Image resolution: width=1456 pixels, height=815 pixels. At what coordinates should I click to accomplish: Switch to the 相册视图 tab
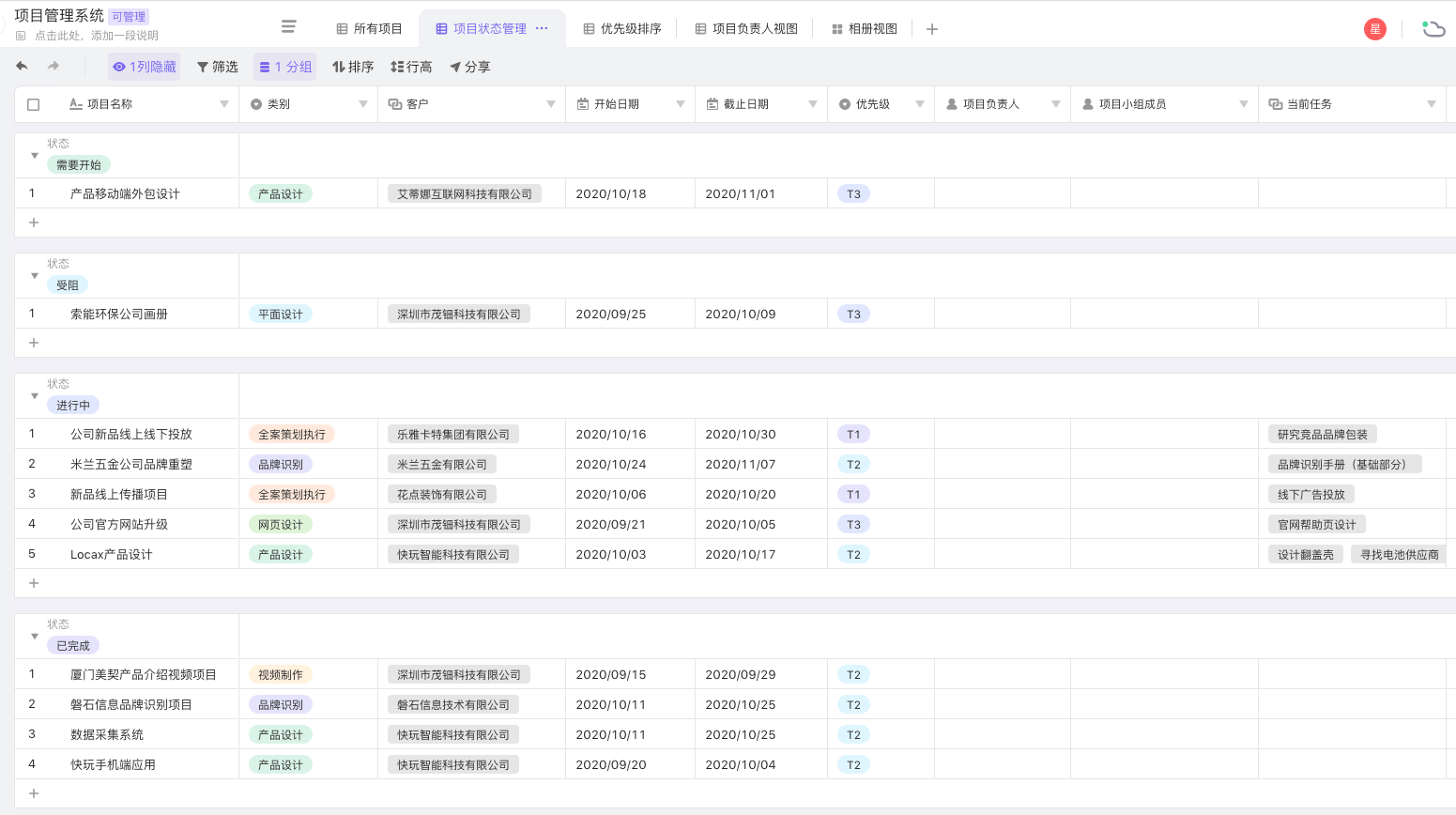[862, 29]
